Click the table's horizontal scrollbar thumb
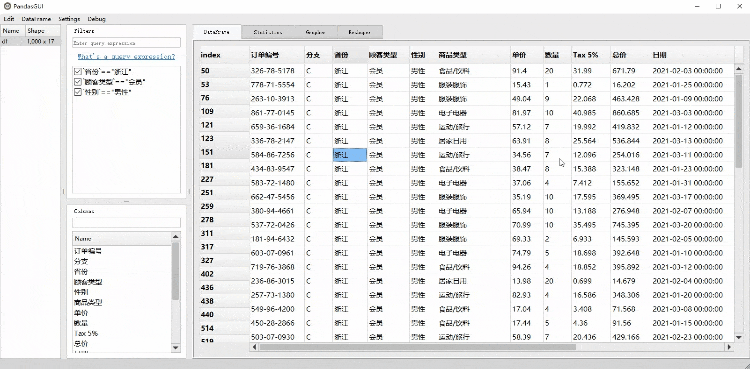750x369 pixels. click(418, 347)
